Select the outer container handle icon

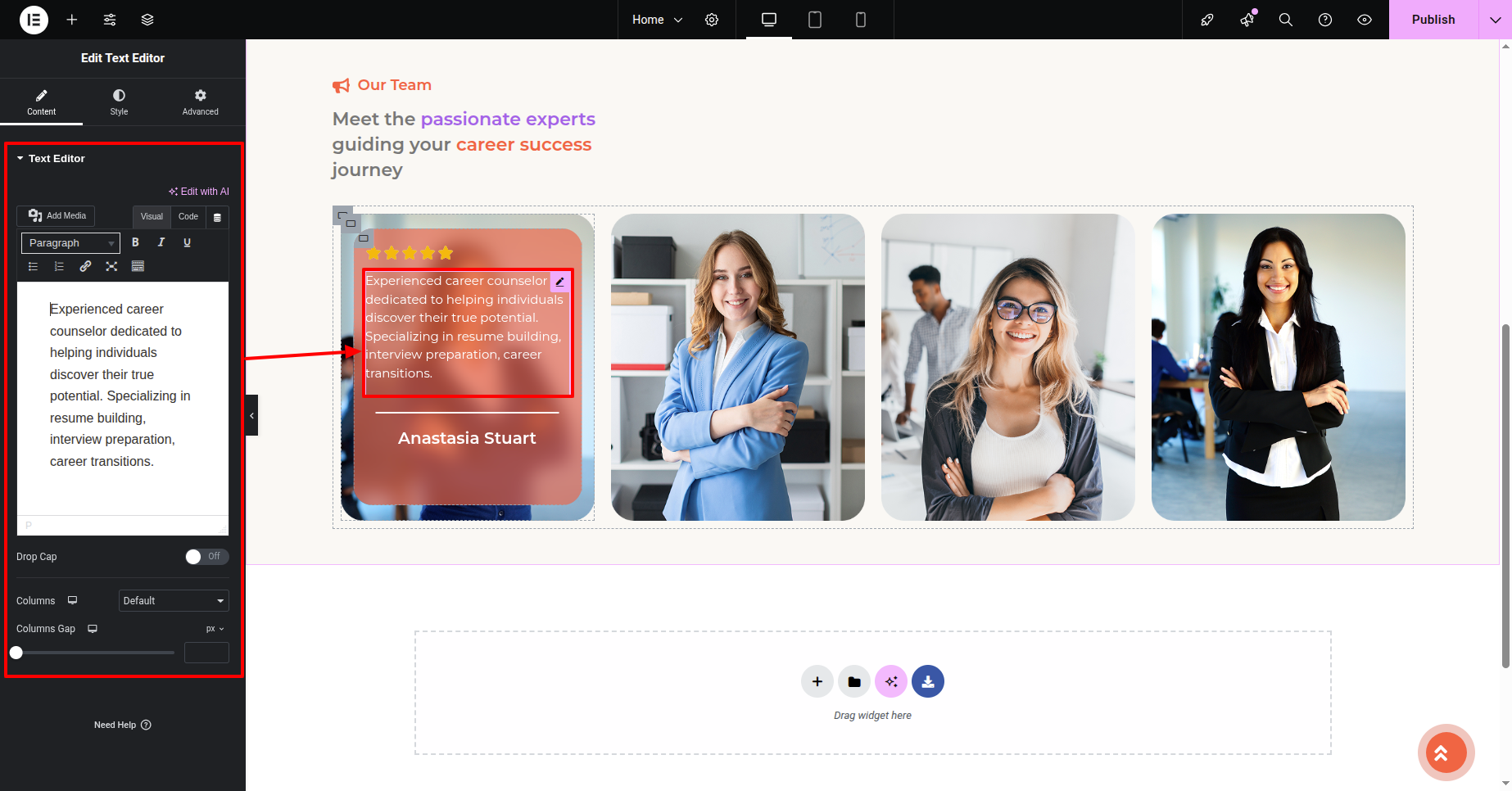click(x=342, y=215)
